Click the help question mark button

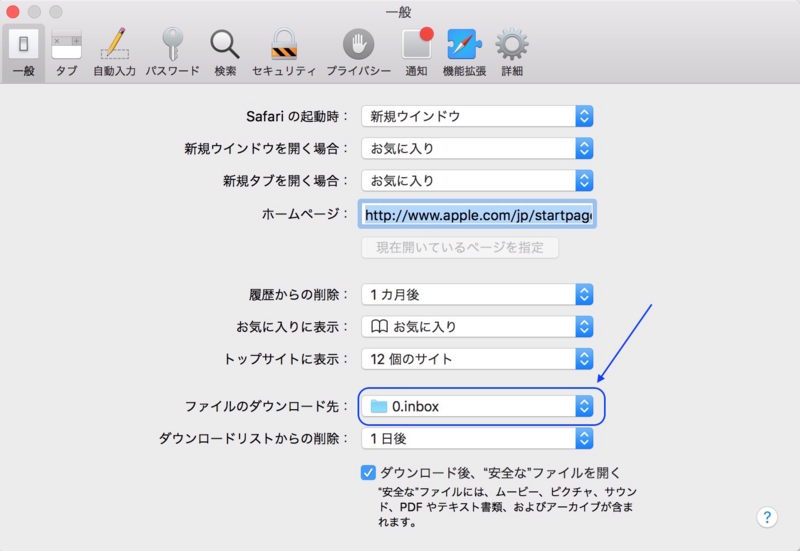(767, 517)
